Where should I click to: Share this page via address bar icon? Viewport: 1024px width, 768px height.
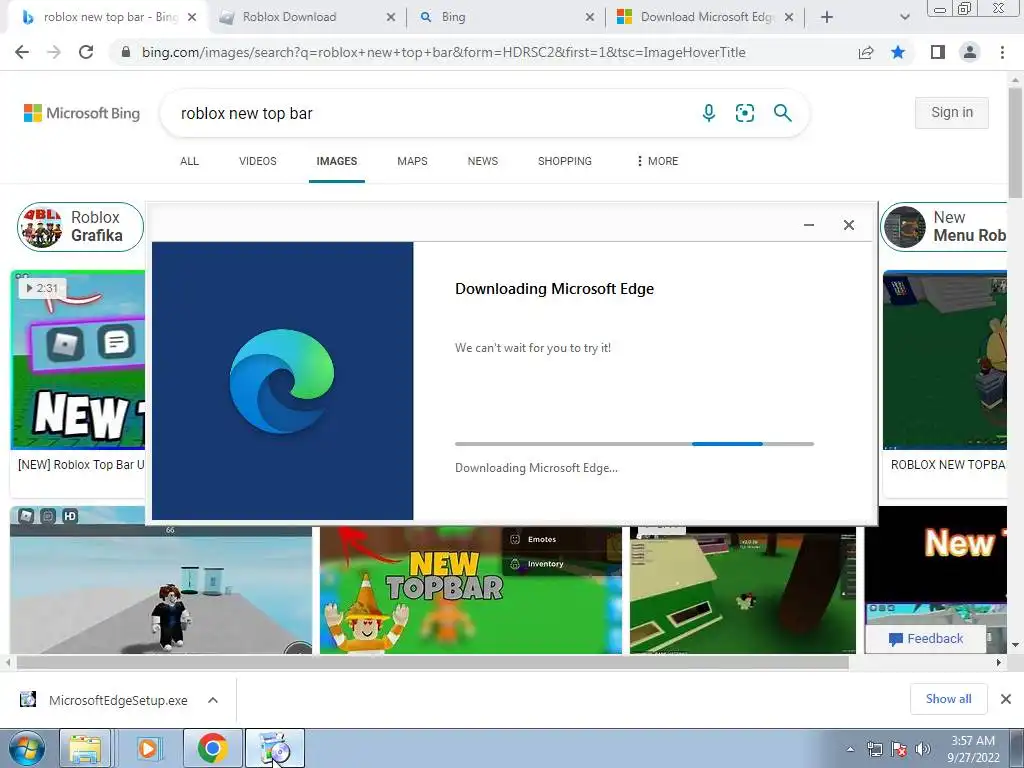[866, 52]
